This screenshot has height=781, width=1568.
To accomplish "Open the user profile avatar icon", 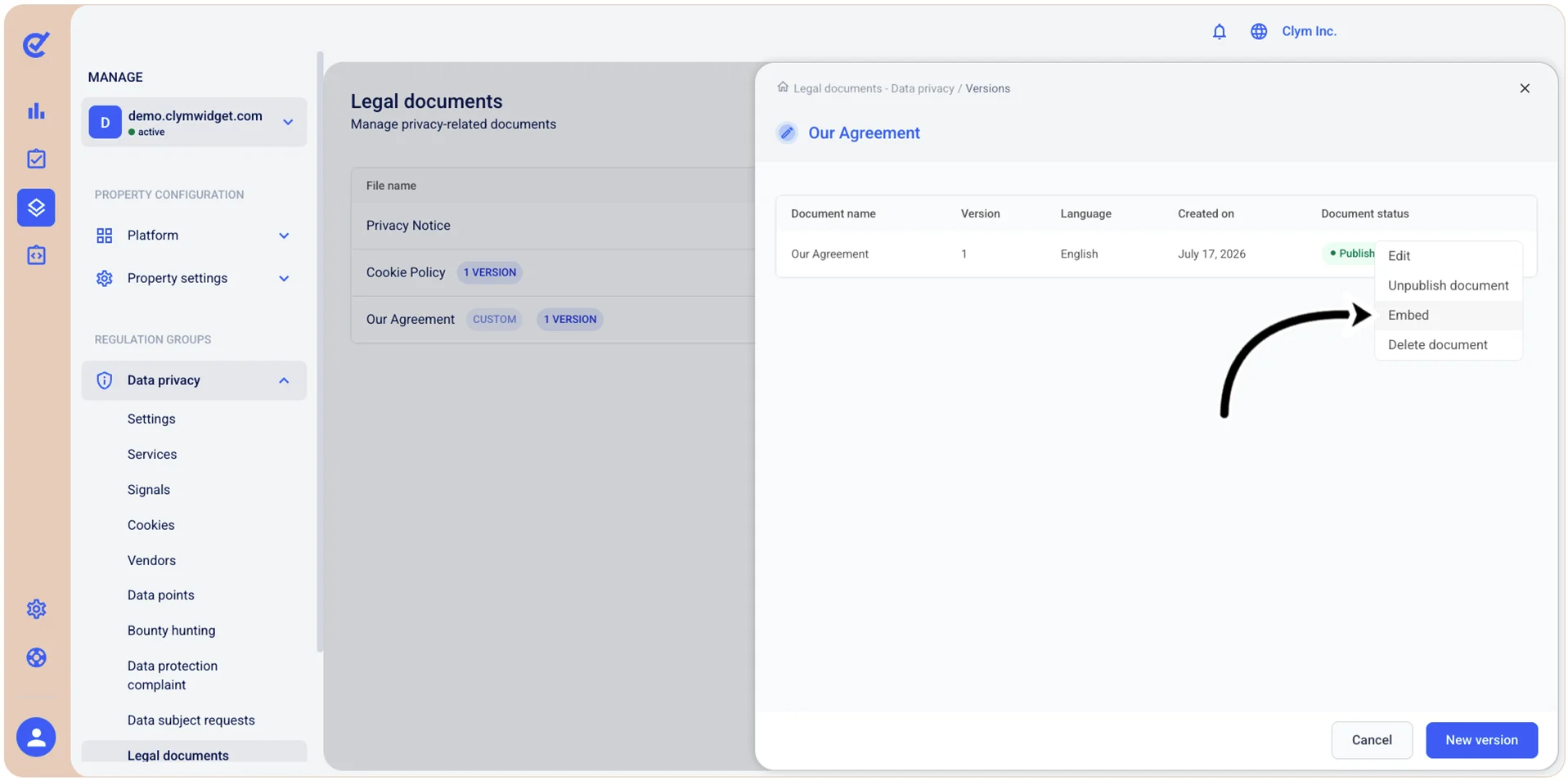I will (36, 737).
